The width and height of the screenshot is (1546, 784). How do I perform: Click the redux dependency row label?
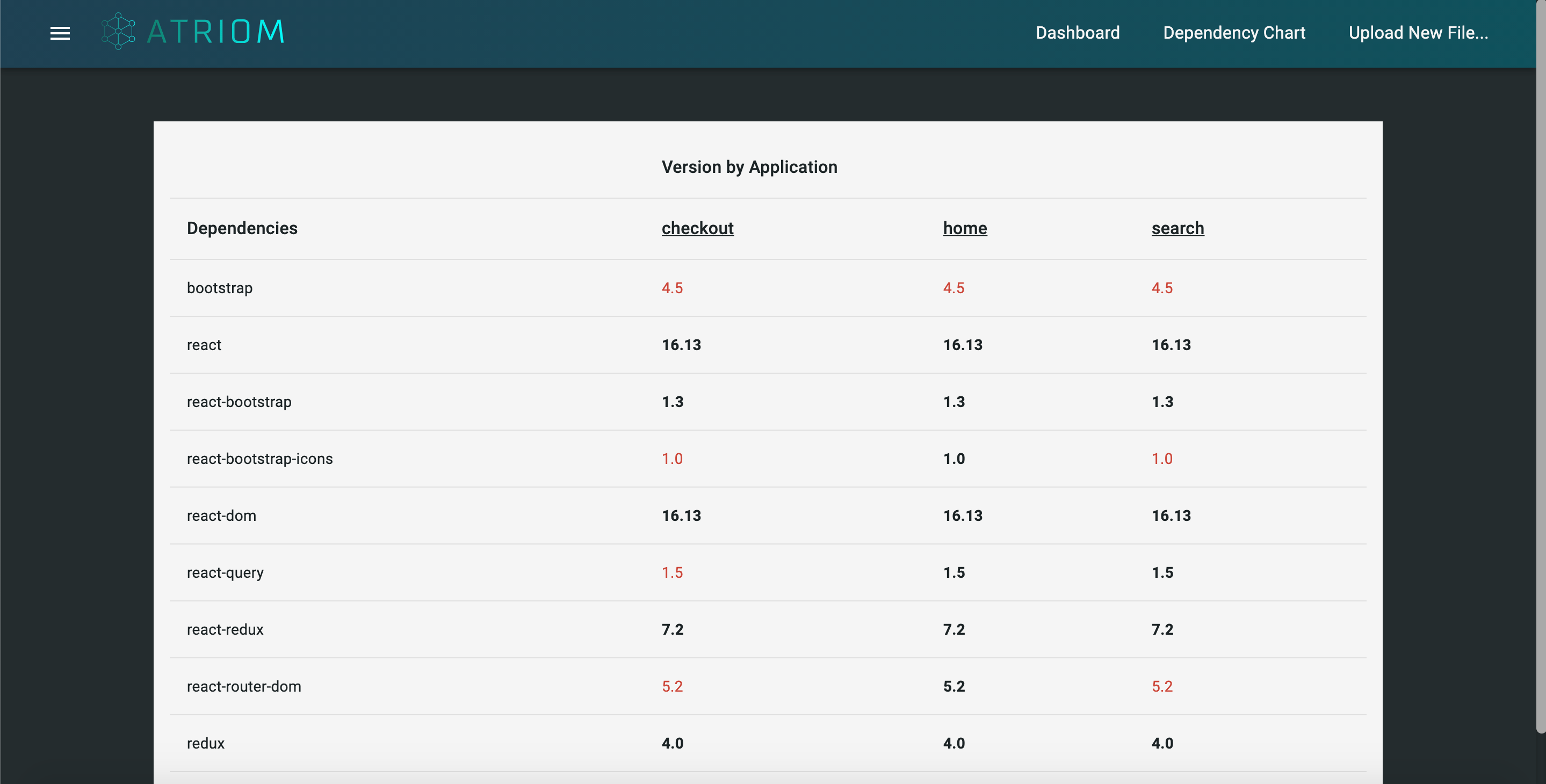pyautogui.click(x=205, y=743)
